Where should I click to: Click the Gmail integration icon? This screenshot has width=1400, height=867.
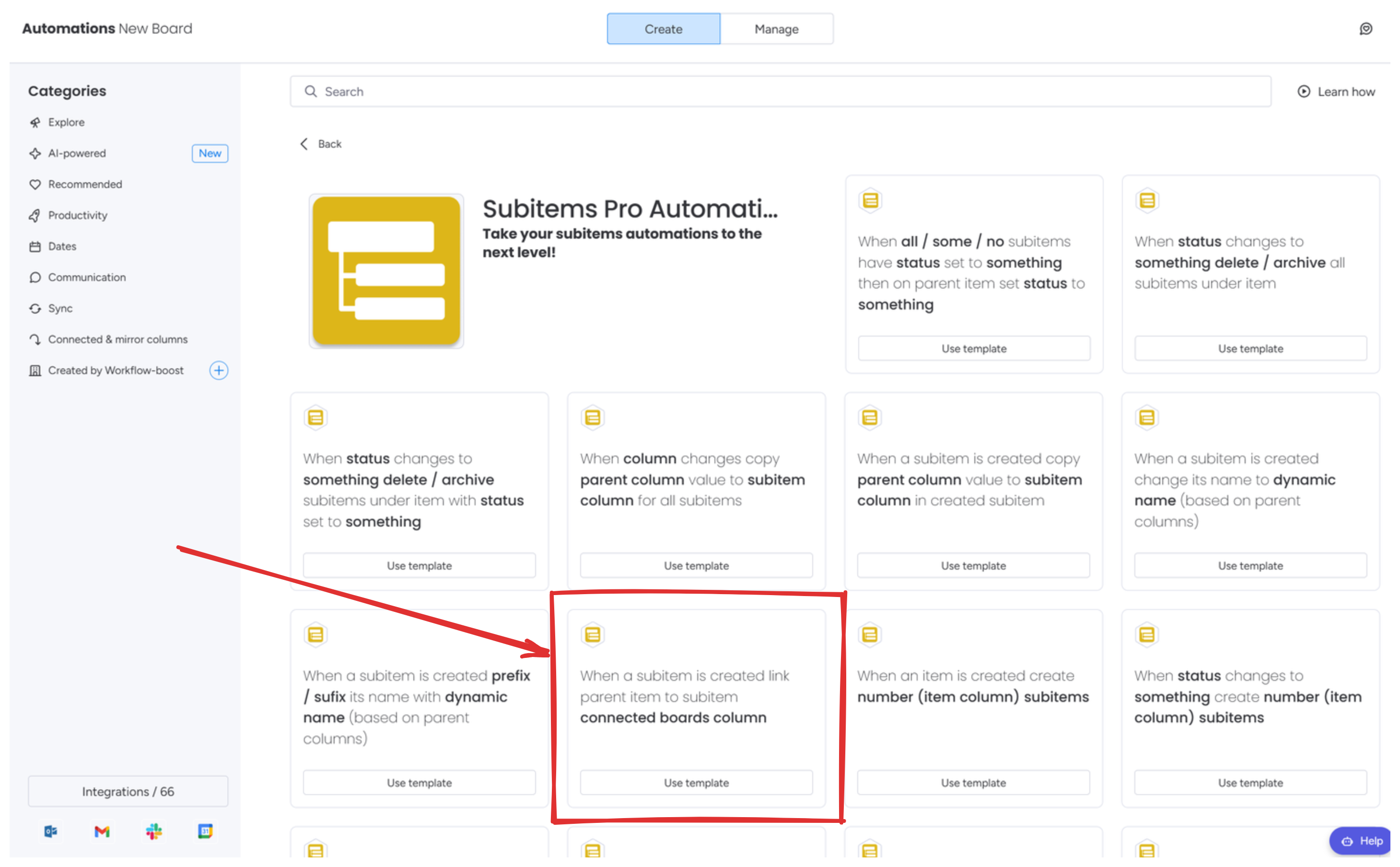102,831
